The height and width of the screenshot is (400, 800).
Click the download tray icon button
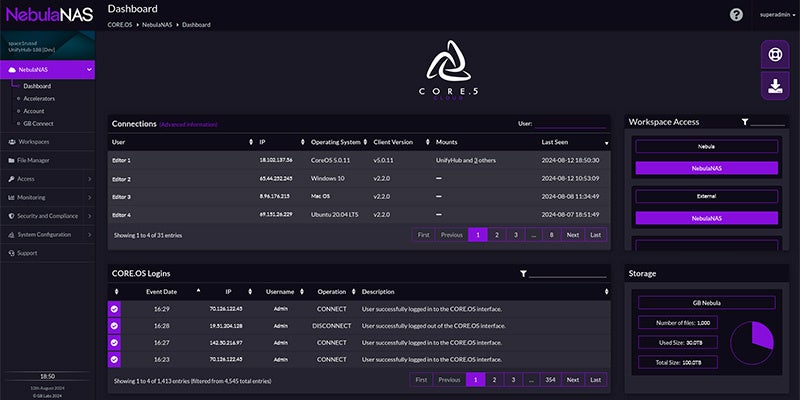tap(775, 86)
